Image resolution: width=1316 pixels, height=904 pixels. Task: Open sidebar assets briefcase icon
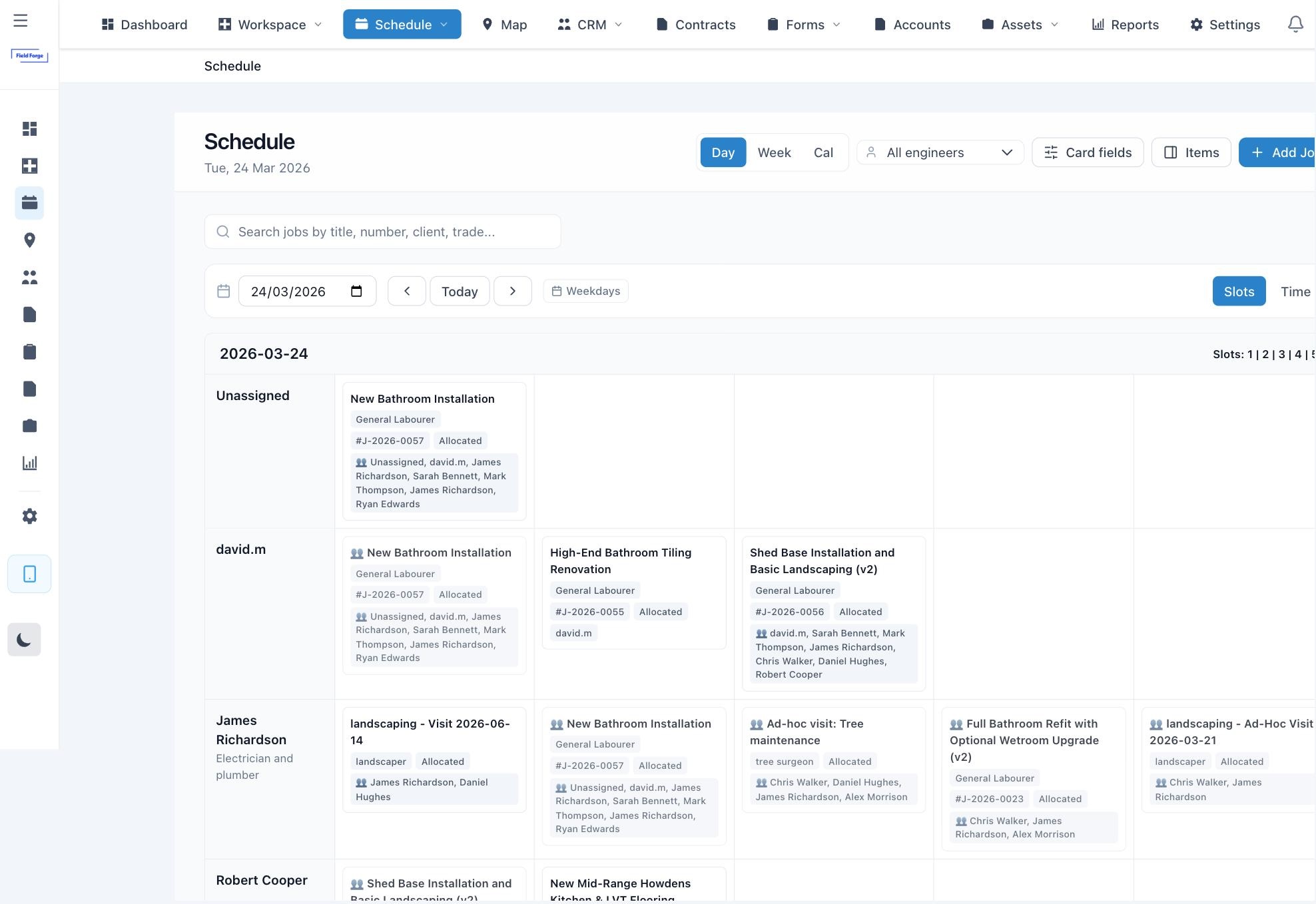tap(29, 426)
